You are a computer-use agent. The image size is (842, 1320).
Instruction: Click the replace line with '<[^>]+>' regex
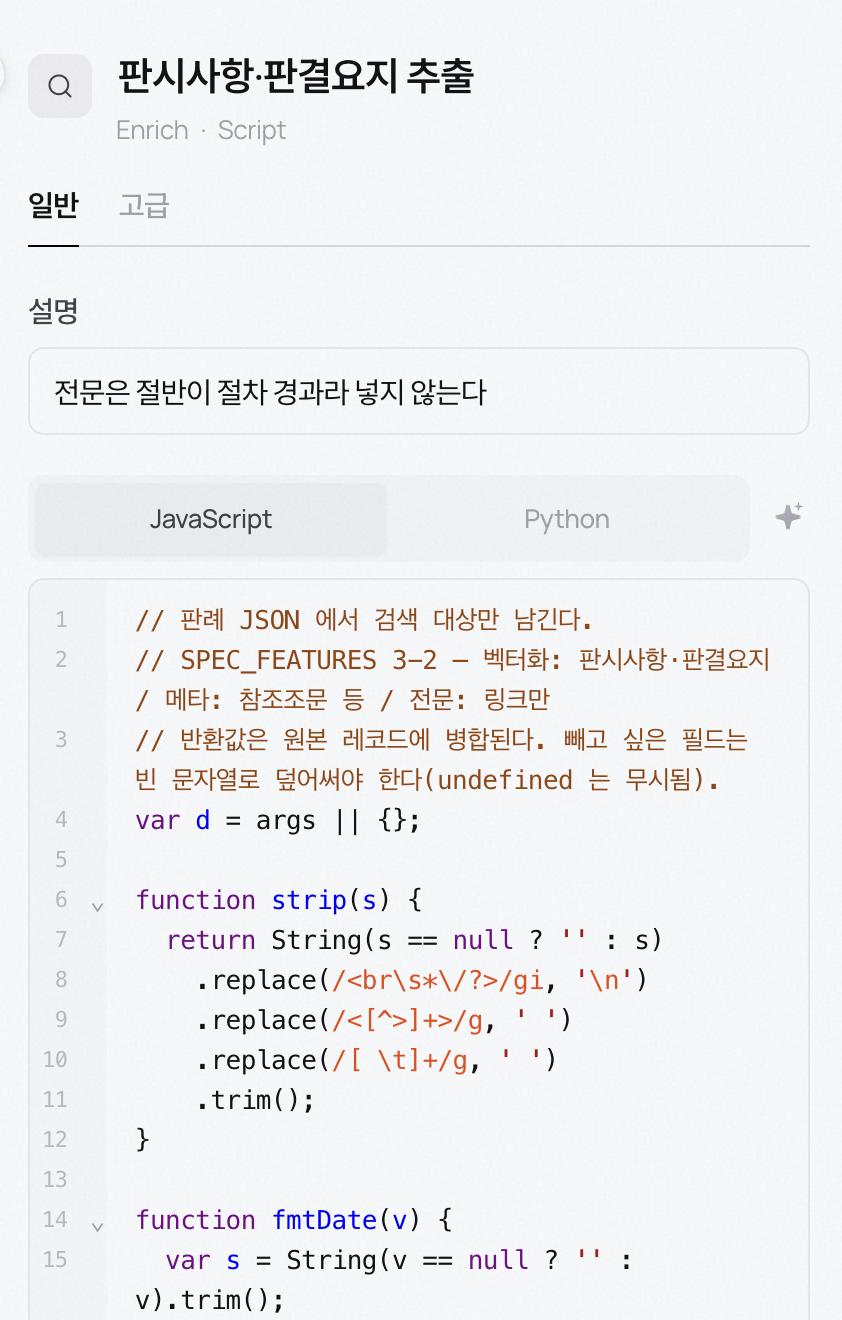point(384,1020)
